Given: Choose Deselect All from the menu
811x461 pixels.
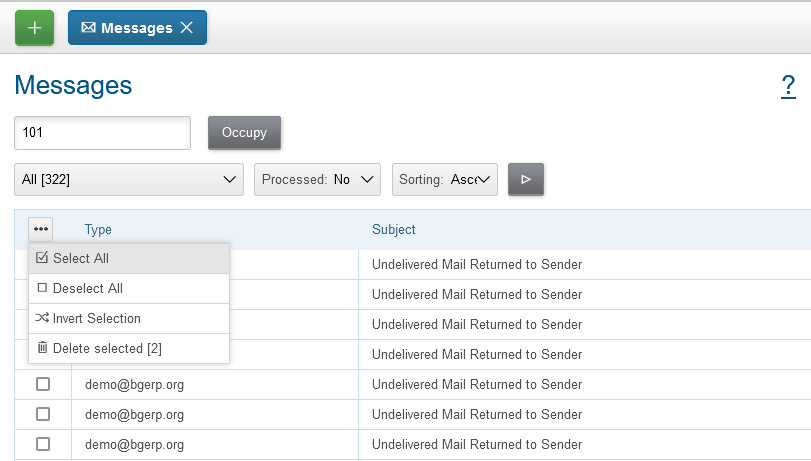Looking at the screenshot, I should point(87,288).
